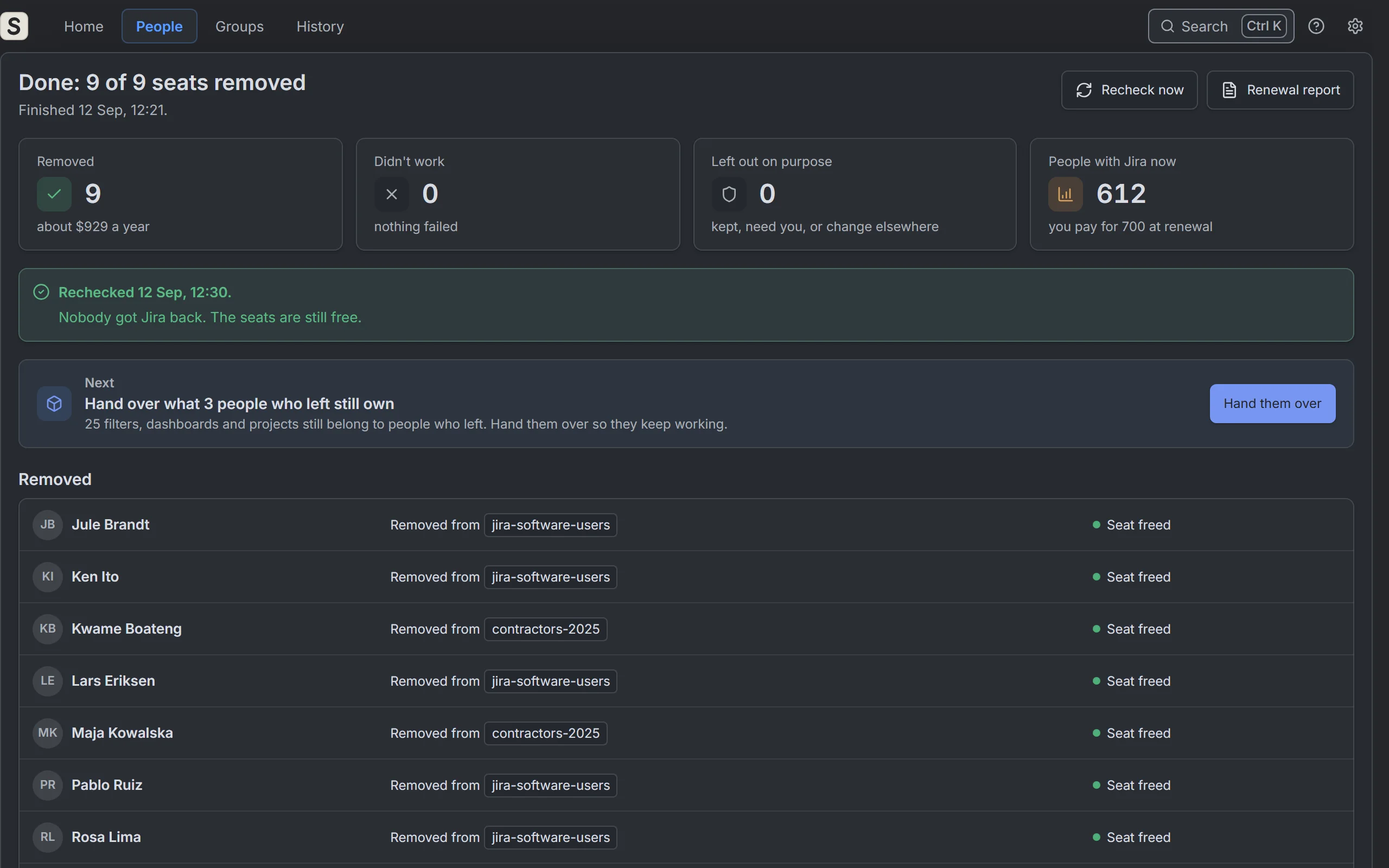This screenshot has width=1389, height=868.
Task: Click the cube icon in the Next panel
Action: pos(54,404)
